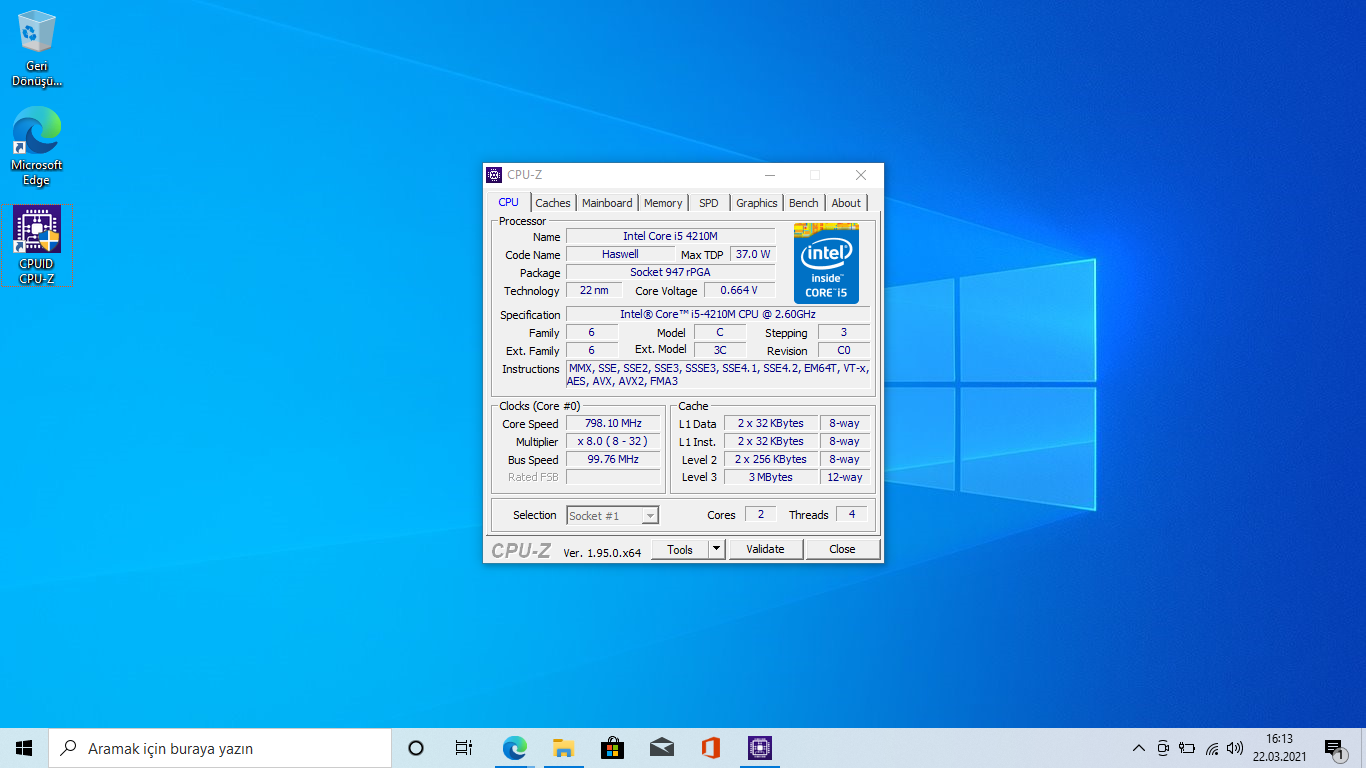Open the Socket #1 selection dropdown
This screenshot has height=768, width=1366.
point(612,515)
